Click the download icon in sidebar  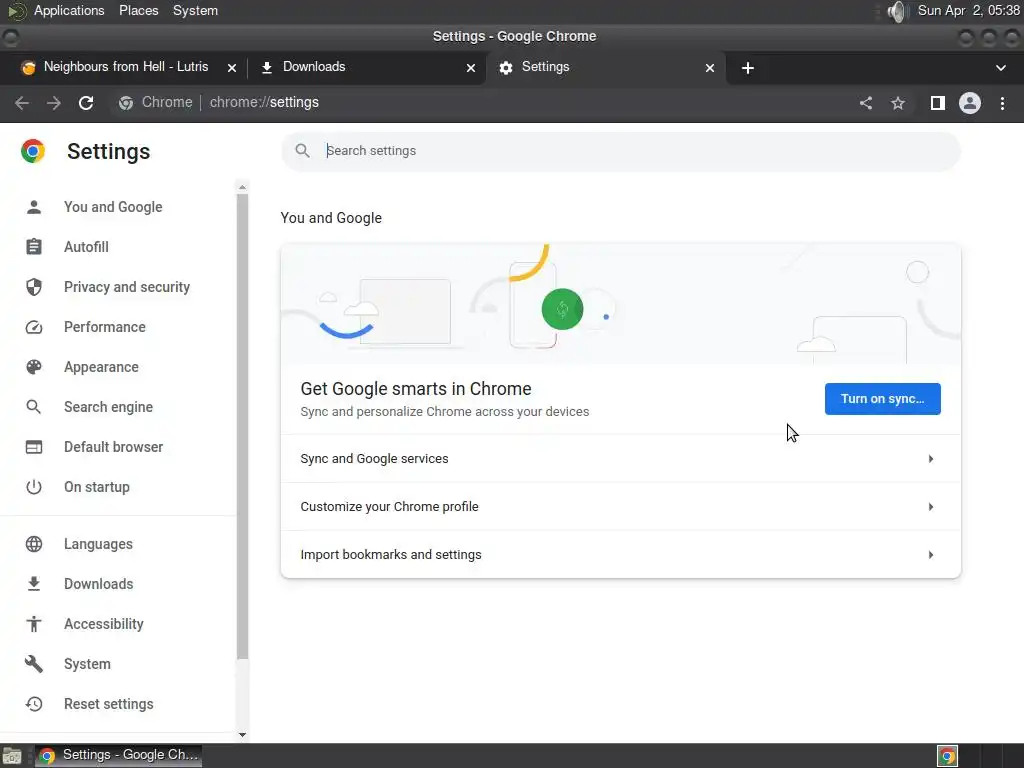(34, 584)
